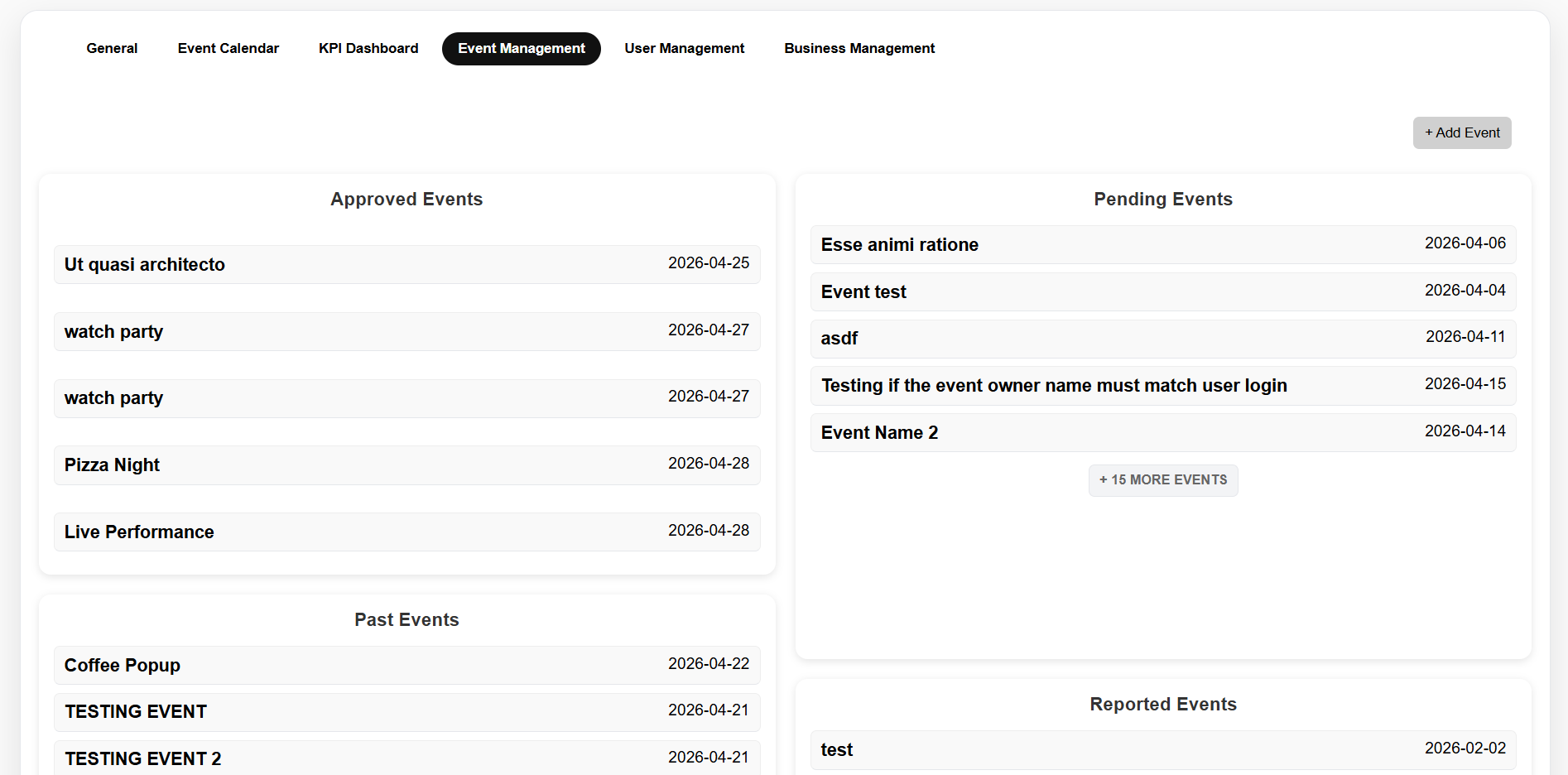Click the date 2026-04-28 beside Pizza Night
Screen dimensions: 1568x775
709,463
